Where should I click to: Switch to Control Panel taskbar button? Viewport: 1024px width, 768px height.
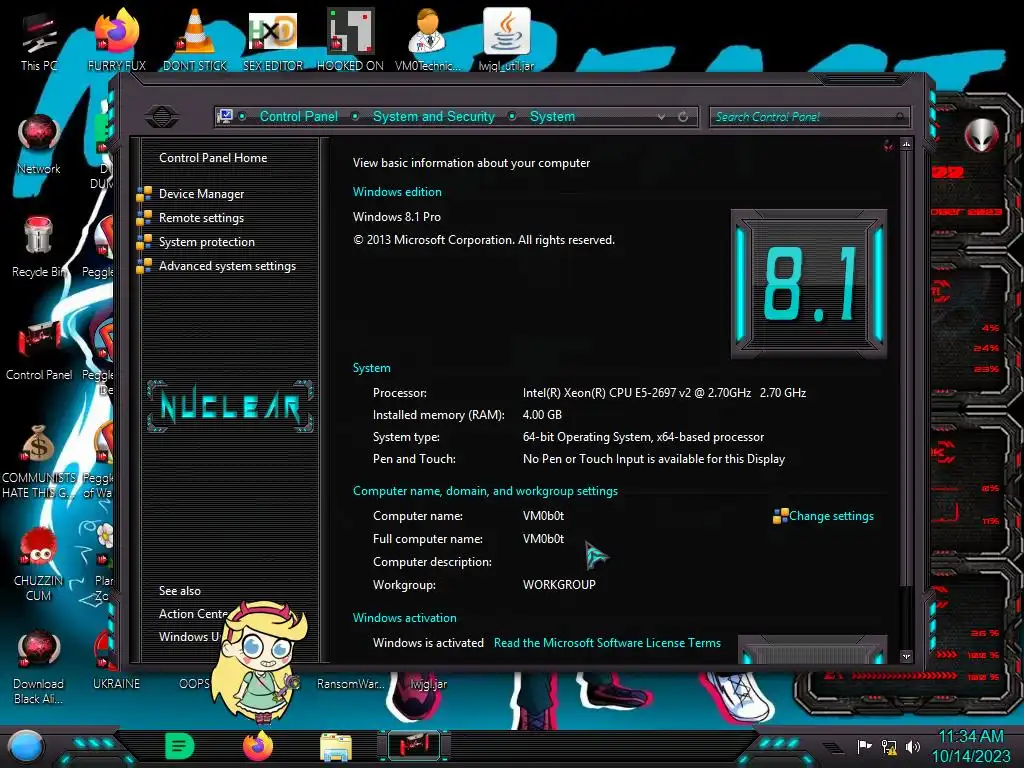click(x=414, y=746)
